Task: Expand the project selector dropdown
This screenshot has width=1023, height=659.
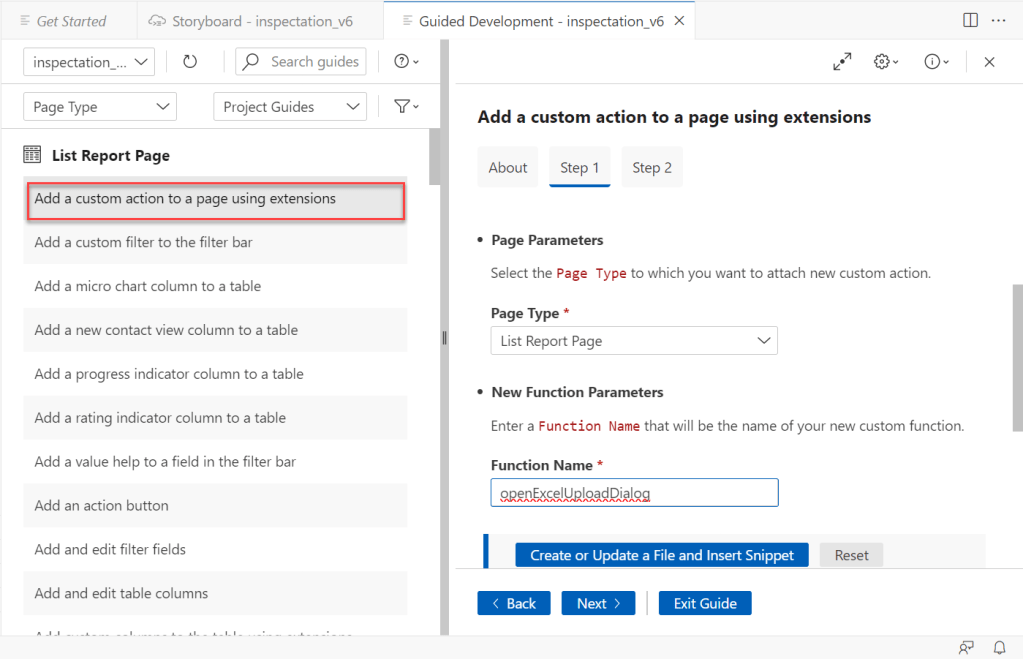Action: (x=89, y=62)
